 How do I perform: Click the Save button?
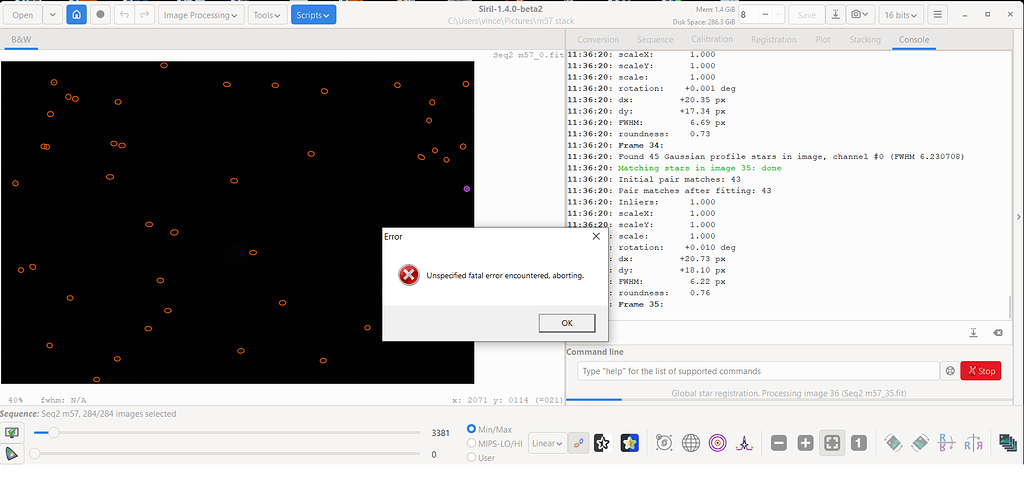(x=807, y=15)
